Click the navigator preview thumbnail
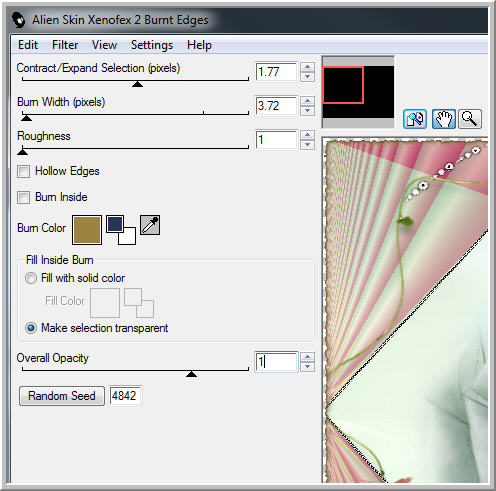Viewport: 496px width, 491px height. 358,92
